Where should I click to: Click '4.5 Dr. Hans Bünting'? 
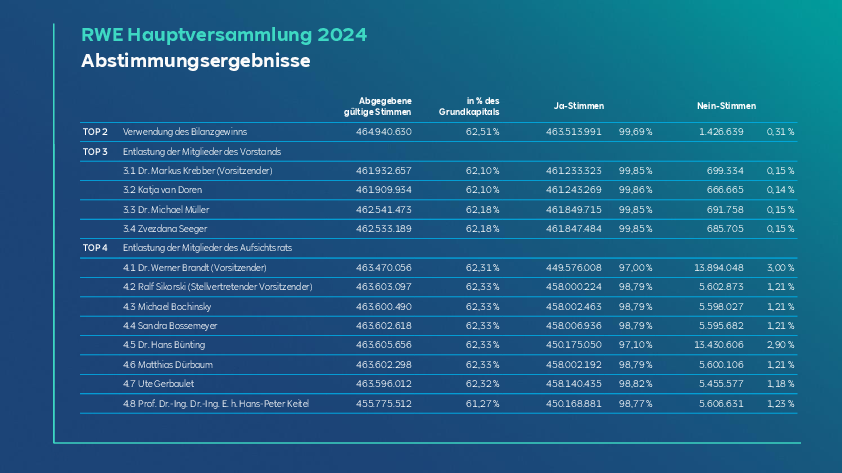[x=164, y=345]
